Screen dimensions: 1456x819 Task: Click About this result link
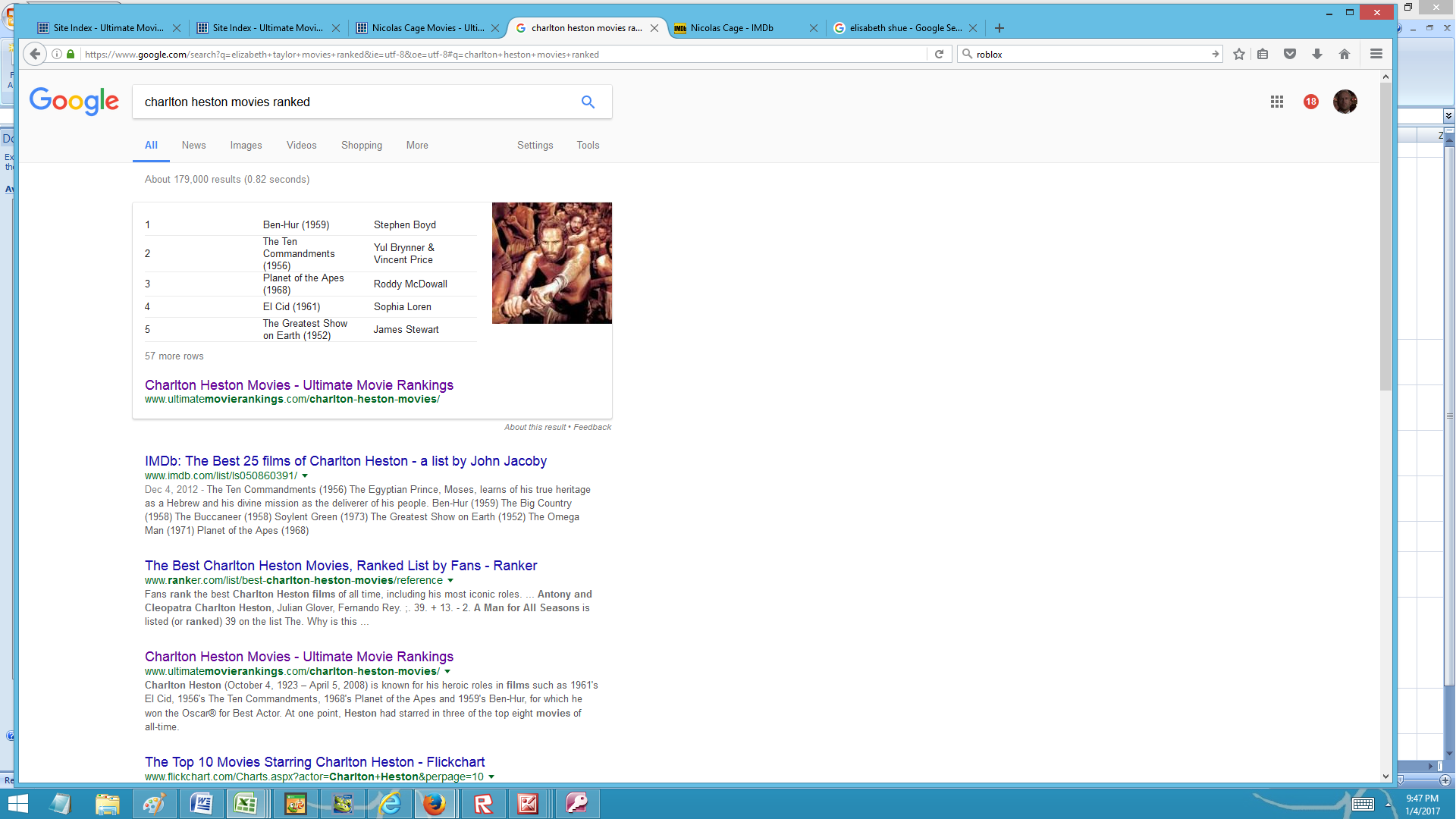pos(535,428)
